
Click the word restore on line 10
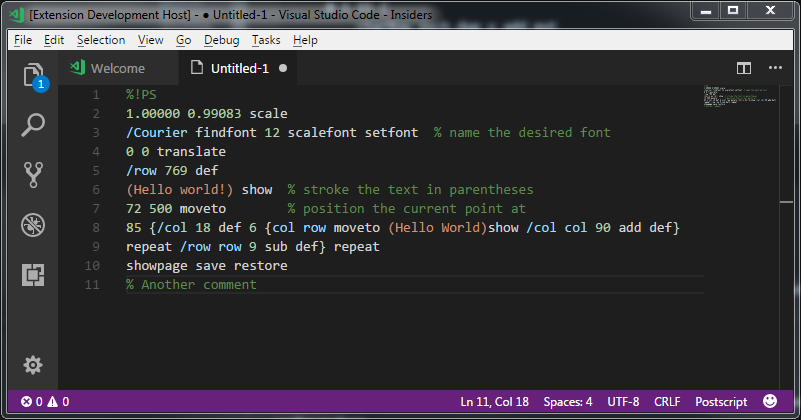pos(261,266)
